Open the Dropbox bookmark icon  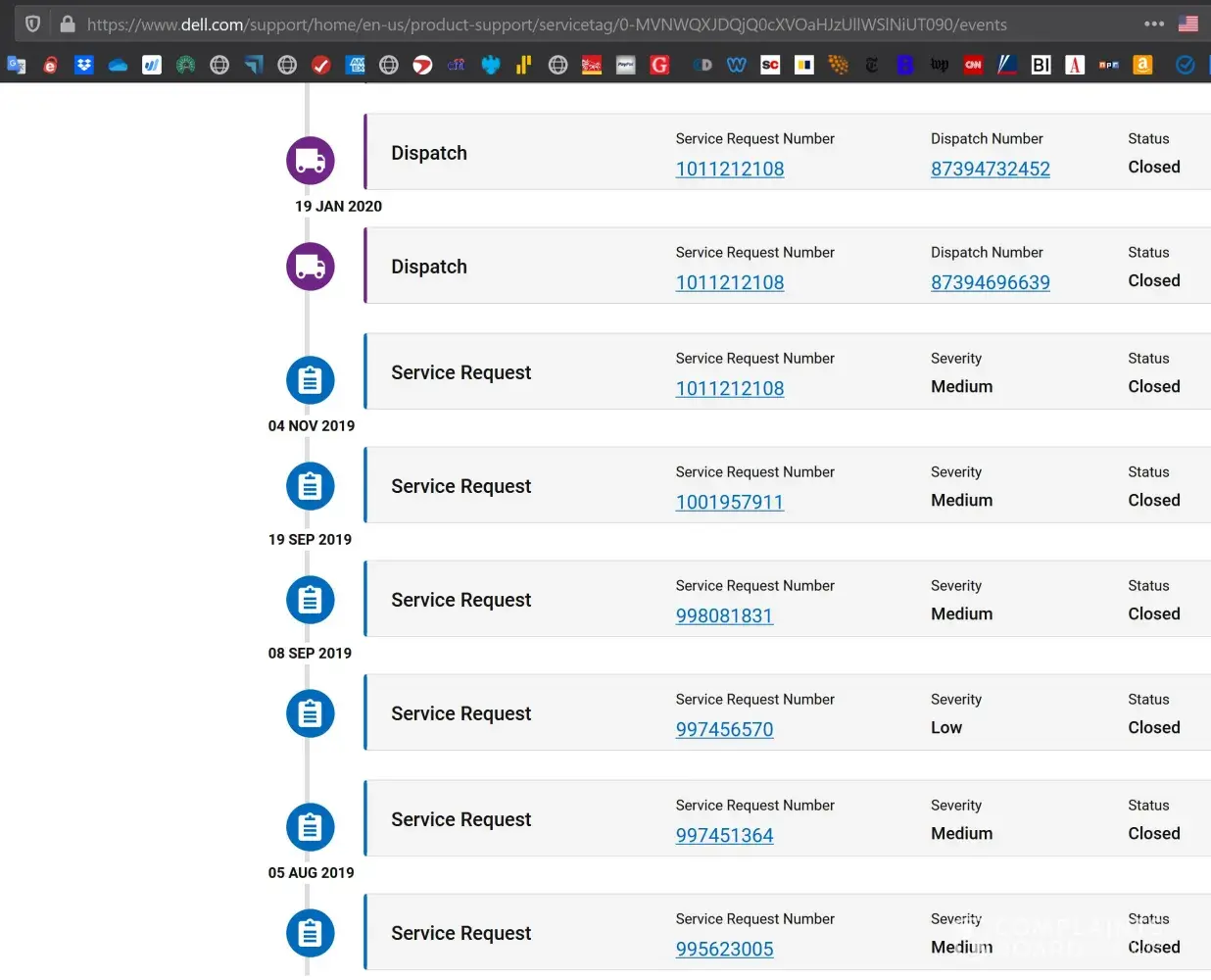click(x=84, y=65)
